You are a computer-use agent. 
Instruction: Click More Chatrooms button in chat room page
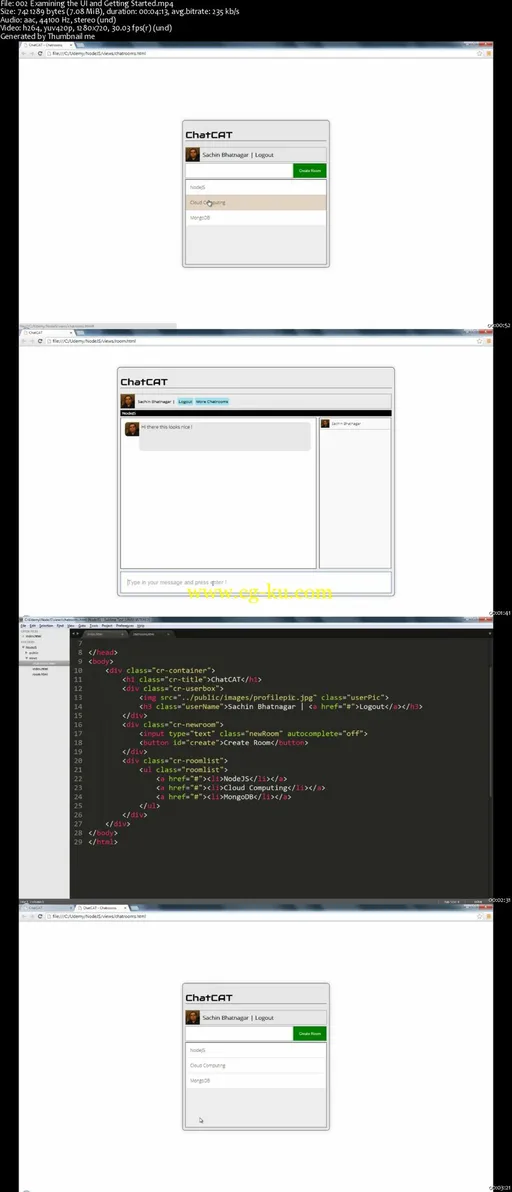(x=212, y=401)
